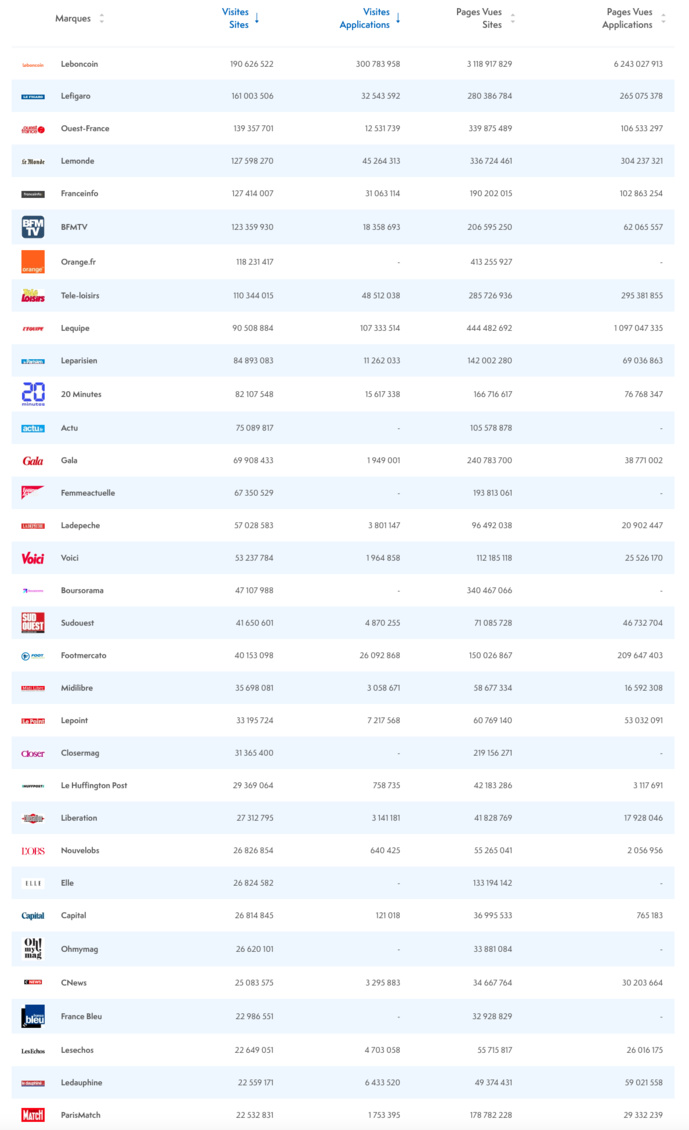This screenshot has width=689, height=1130.
Task: Click the Voici red logo
Action: pos(32,558)
